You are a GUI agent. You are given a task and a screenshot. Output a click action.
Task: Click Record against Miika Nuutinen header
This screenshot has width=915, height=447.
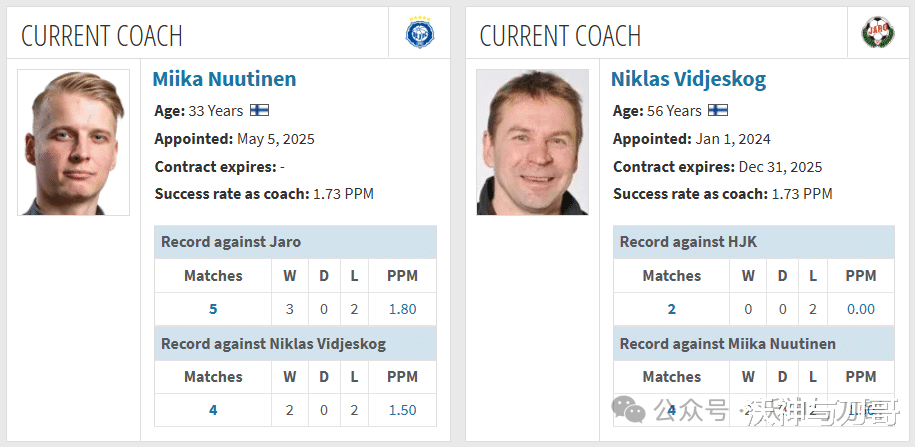click(727, 344)
